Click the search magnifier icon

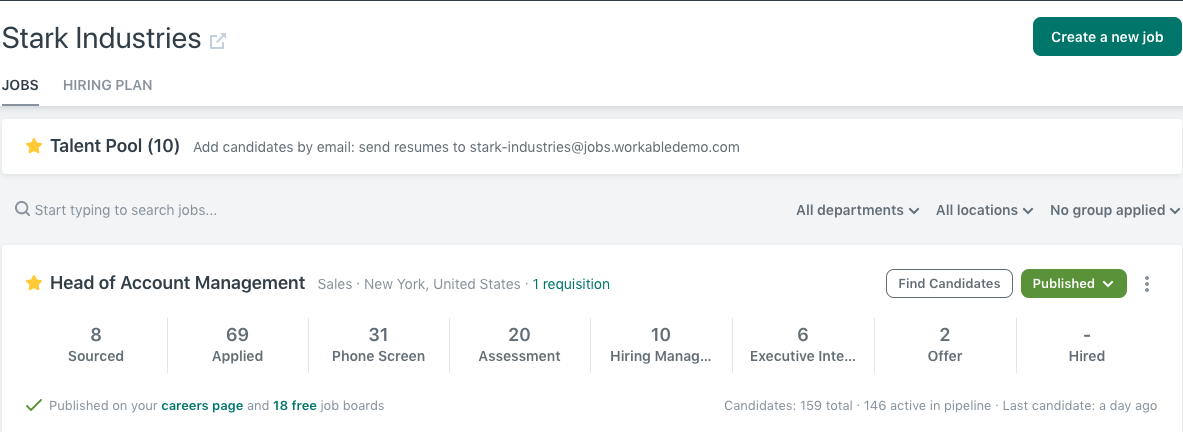[x=23, y=209]
